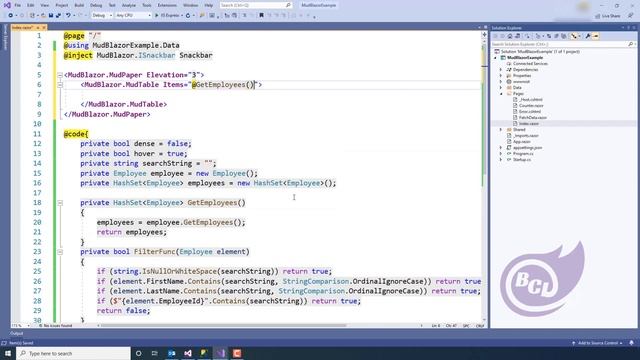Collapse the FilterFunc method outline
This screenshot has width=640, height=360.
pyautogui.click(x=60, y=252)
